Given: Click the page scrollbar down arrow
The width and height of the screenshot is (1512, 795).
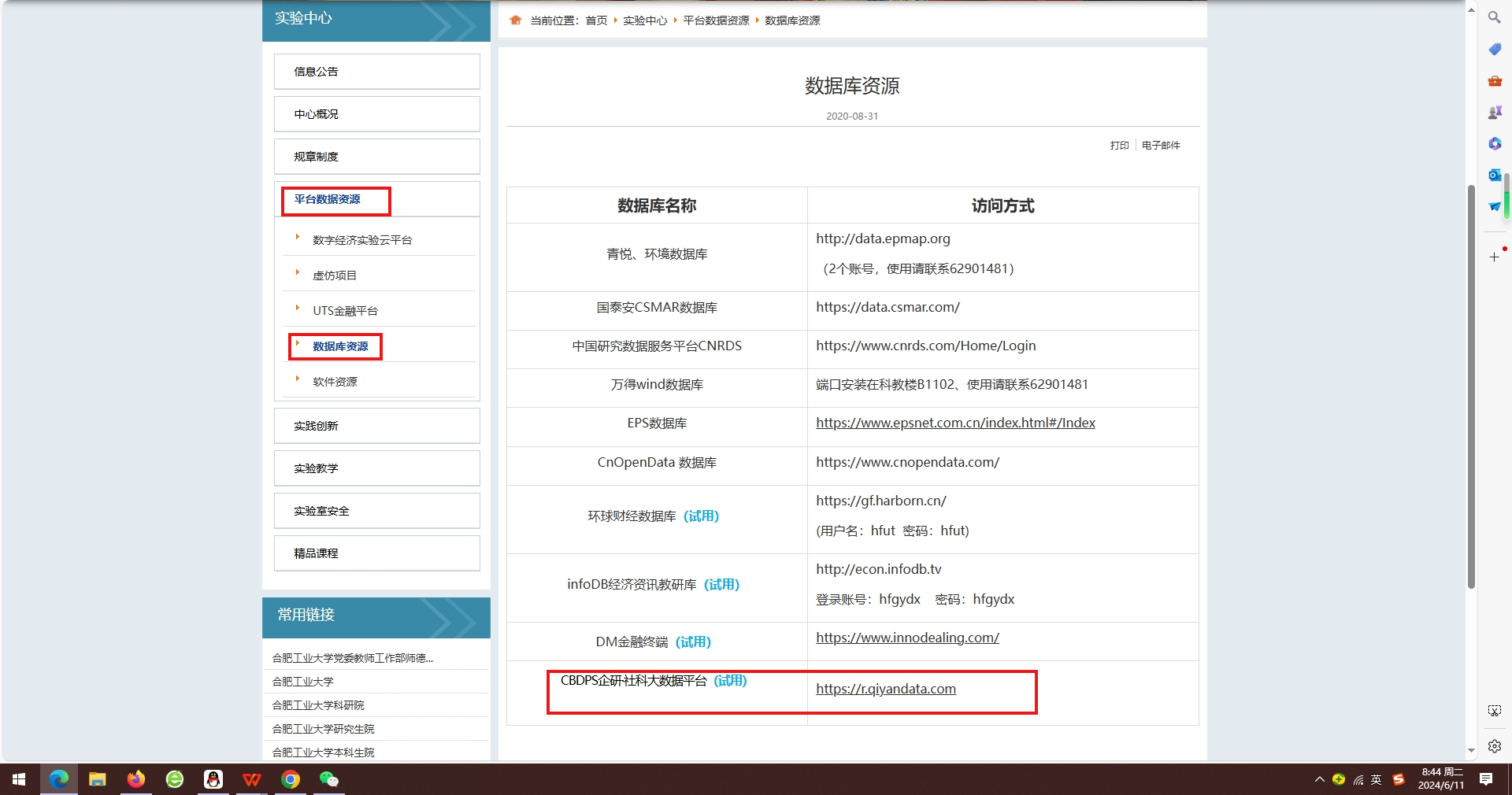Looking at the screenshot, I should (1470, 751).
